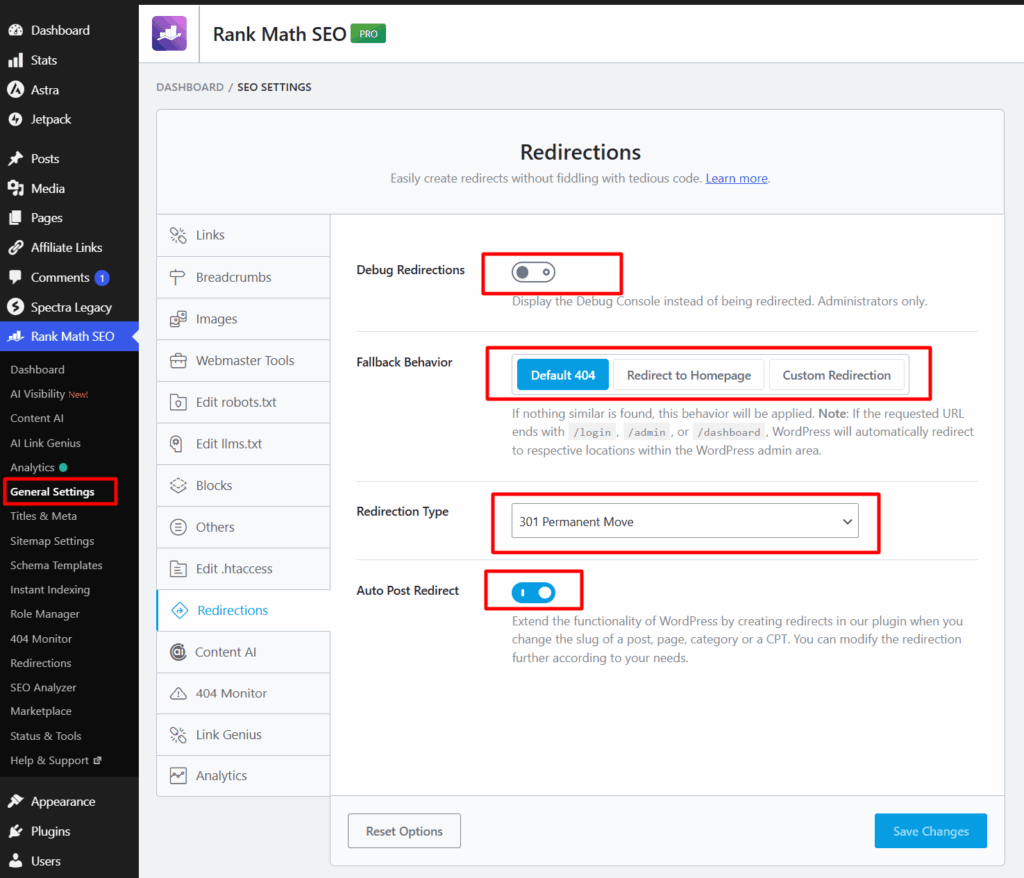
Task: Select Default 404 fallback behavior
Action: click(562, 375)
